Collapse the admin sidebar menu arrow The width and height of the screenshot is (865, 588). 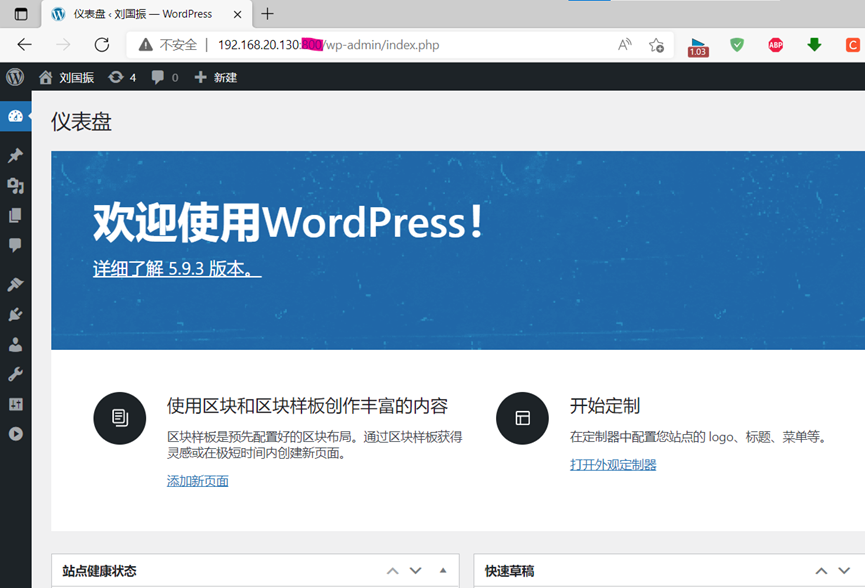tap(15, 435)
